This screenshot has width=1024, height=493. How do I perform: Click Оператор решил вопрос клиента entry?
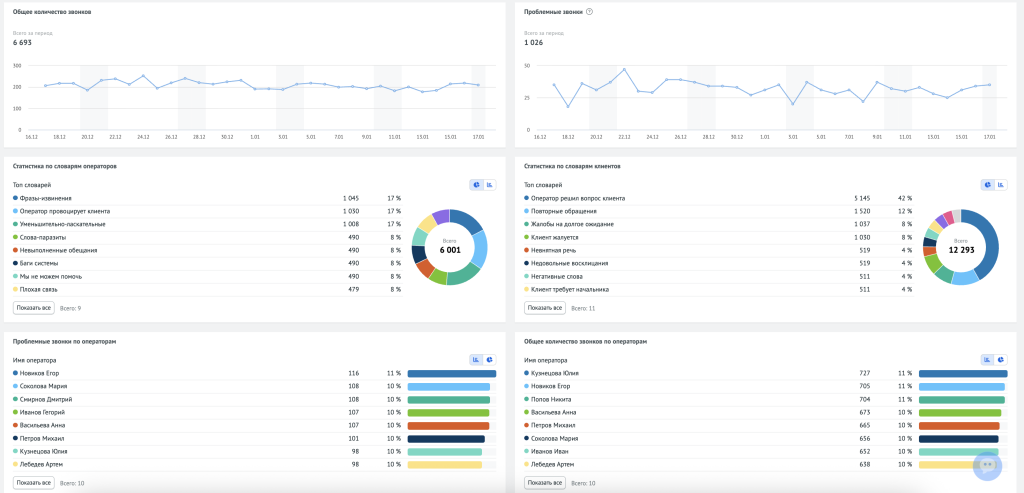pos(579,198)
